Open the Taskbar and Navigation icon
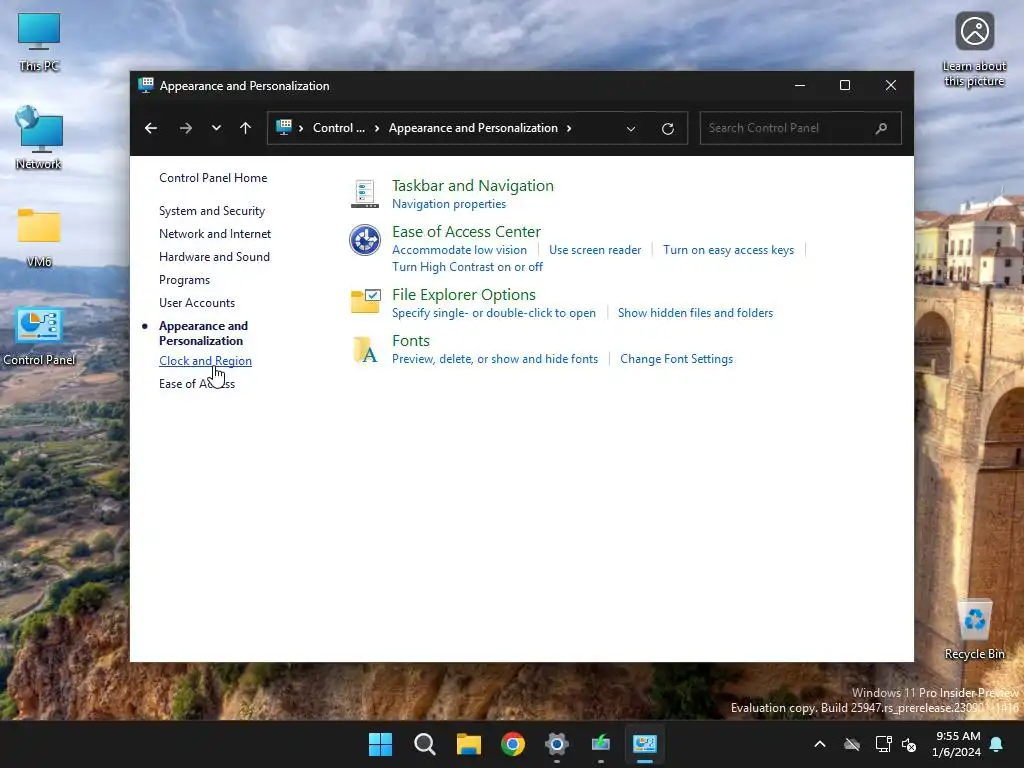Screen dimensions: 1024x768 coord(364,194)
